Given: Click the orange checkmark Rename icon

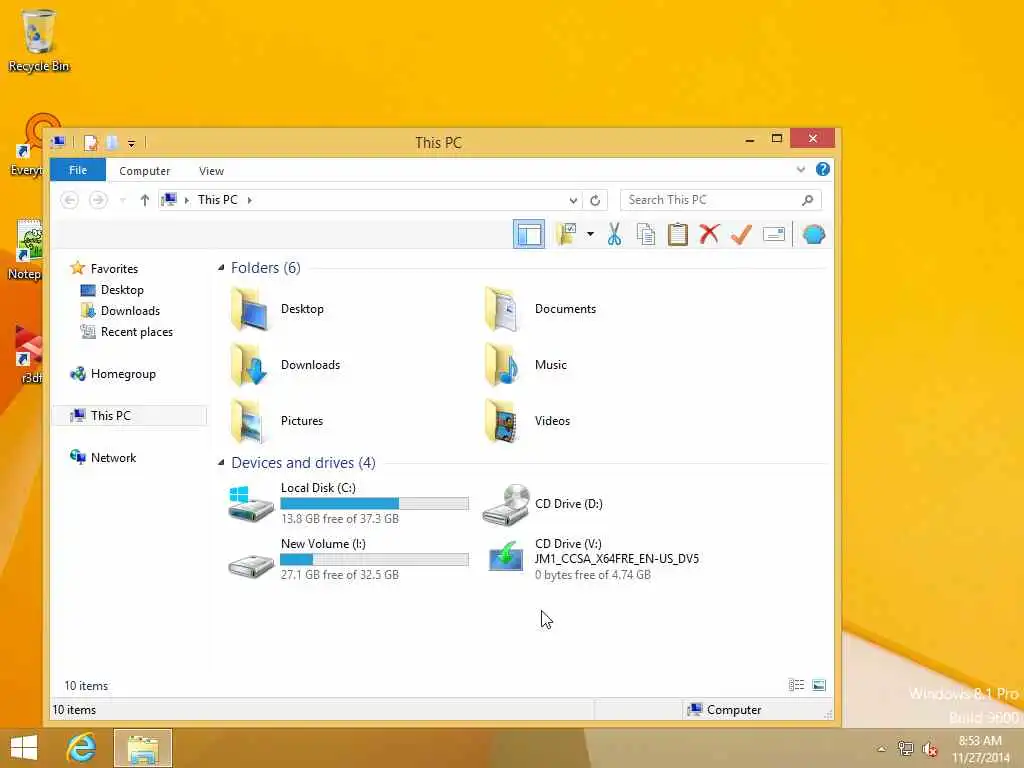Looking at the screenshot, I should [x=741, y=234].
